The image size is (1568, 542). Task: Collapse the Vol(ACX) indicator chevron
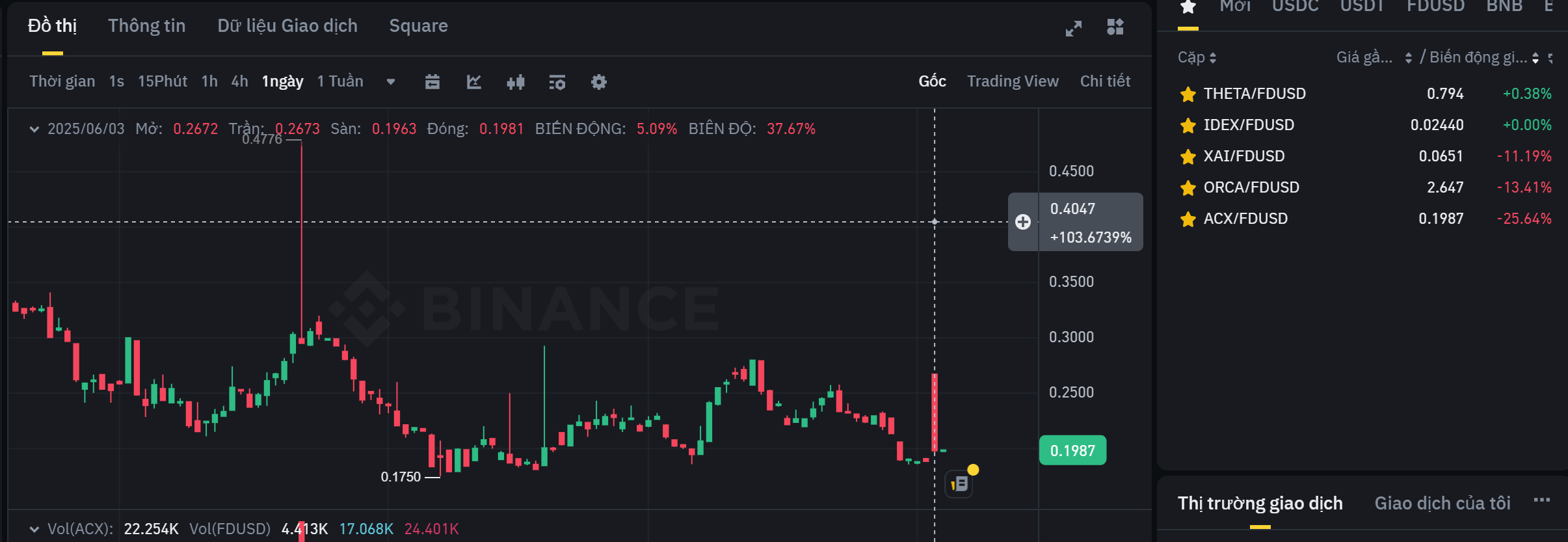(34, 529)
